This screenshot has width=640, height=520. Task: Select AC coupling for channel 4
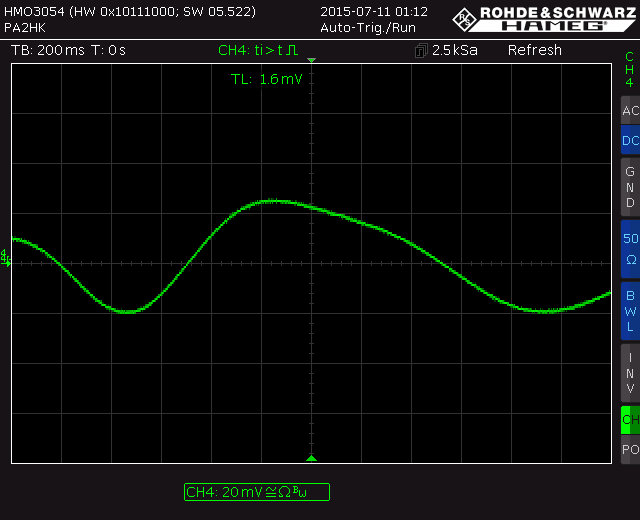pos(629,111)
